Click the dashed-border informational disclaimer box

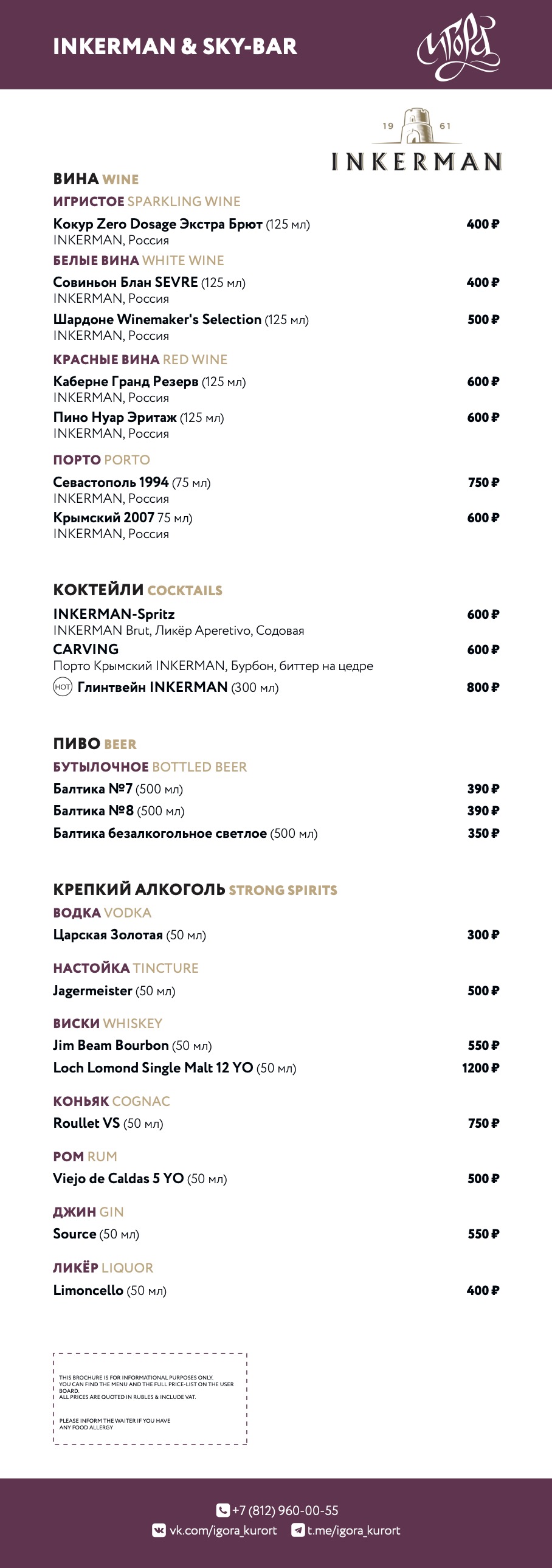150,1399
